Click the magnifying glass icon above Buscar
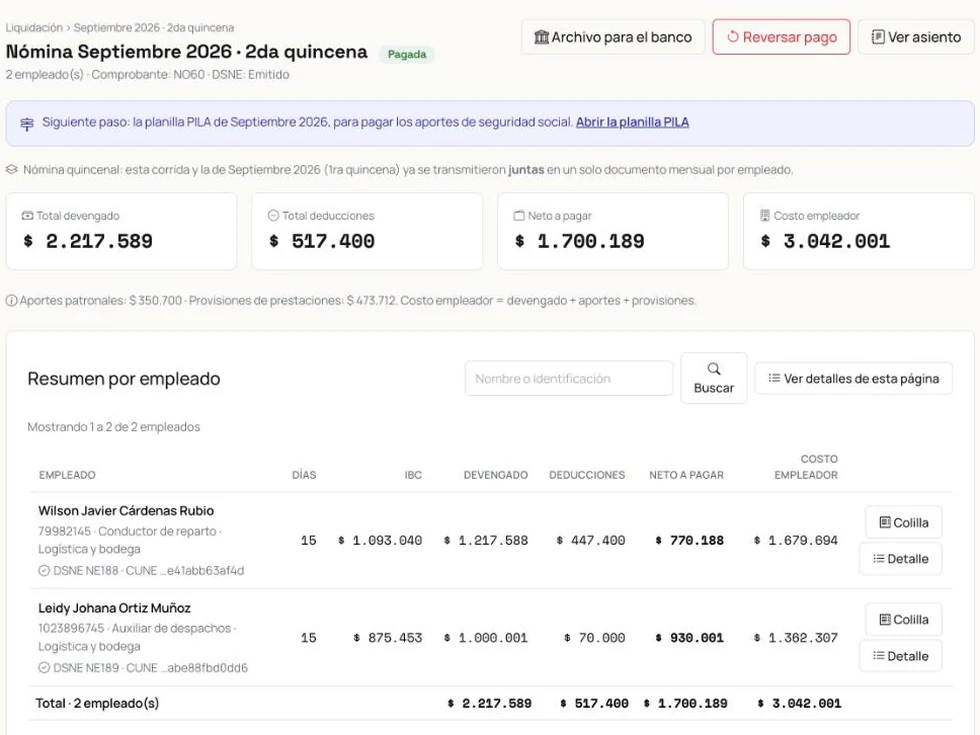 pyautogui.click(x=714, y=369)
